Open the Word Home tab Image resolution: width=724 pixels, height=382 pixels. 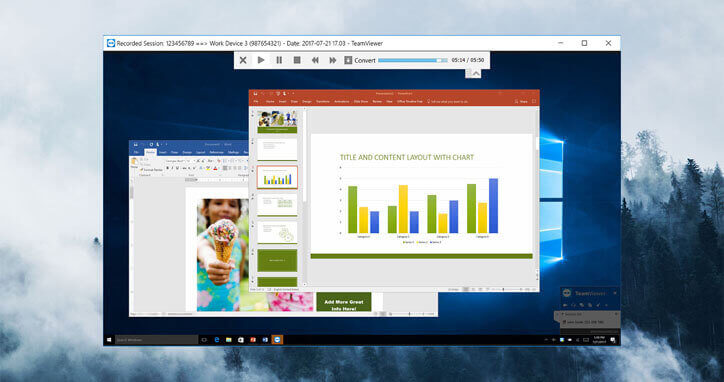coord(151,152)
